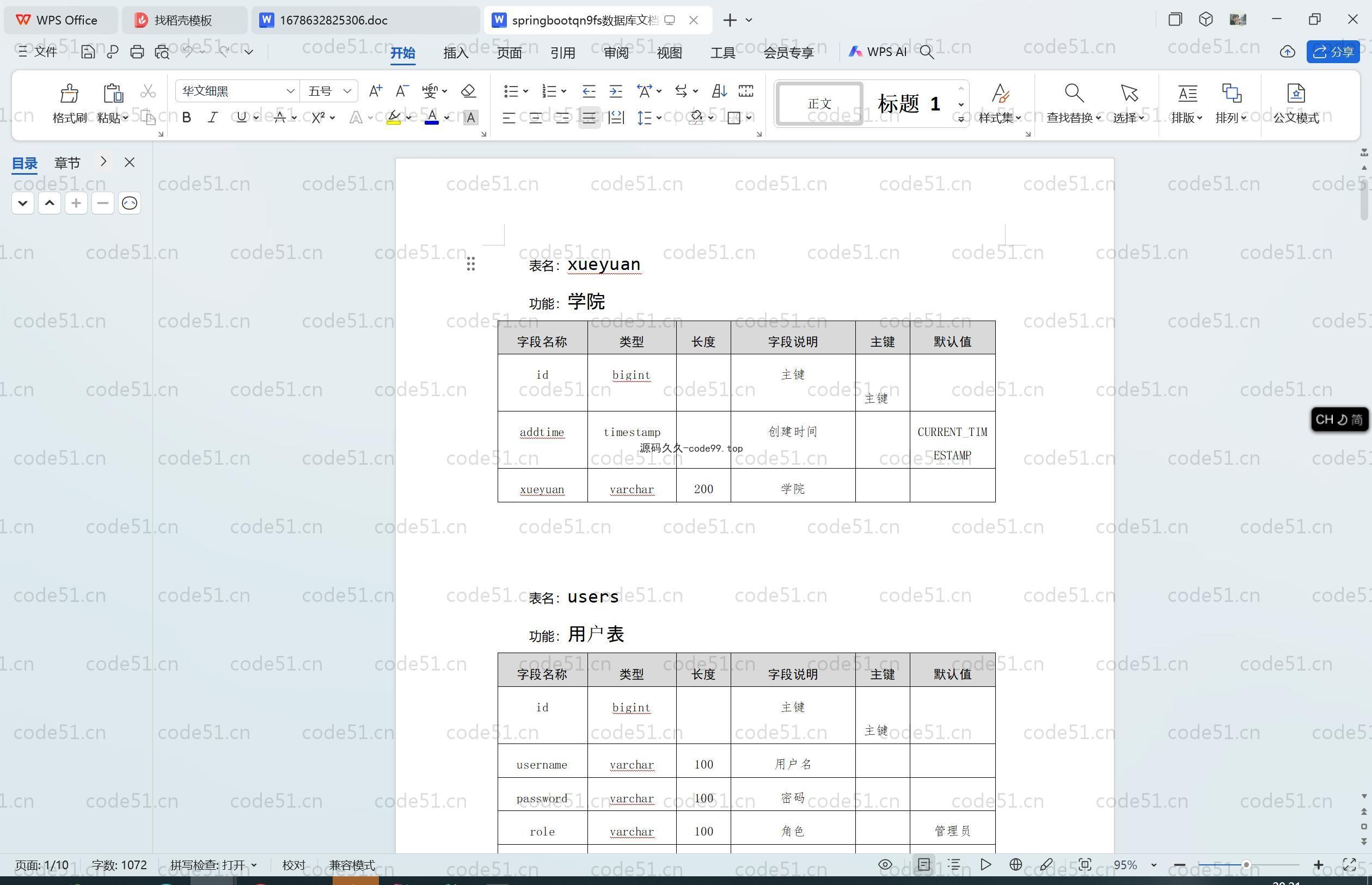This screenshot has height=885, width=1372.
Task: Increase paragraph indent icon
Action: click(616, 91)
